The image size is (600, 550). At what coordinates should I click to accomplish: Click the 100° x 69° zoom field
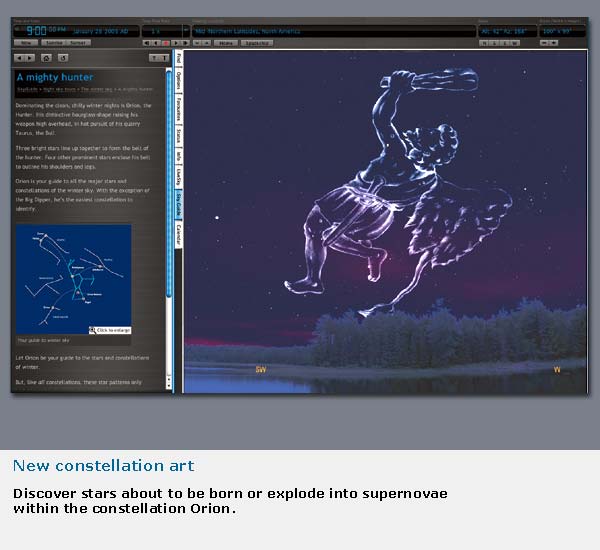(562, 31)
